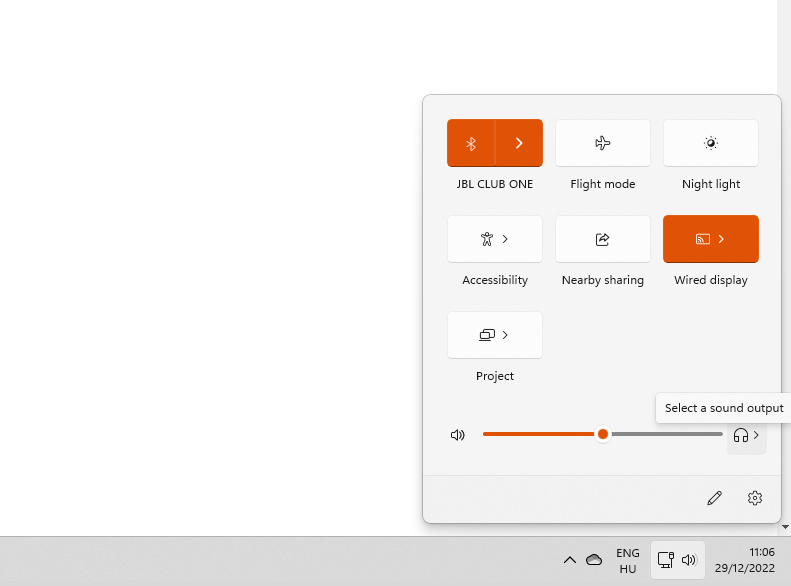Screen dimensions: 791x586
Task: Toggle Bluetooth off using the Bluetooth icon
Action: 471,143
